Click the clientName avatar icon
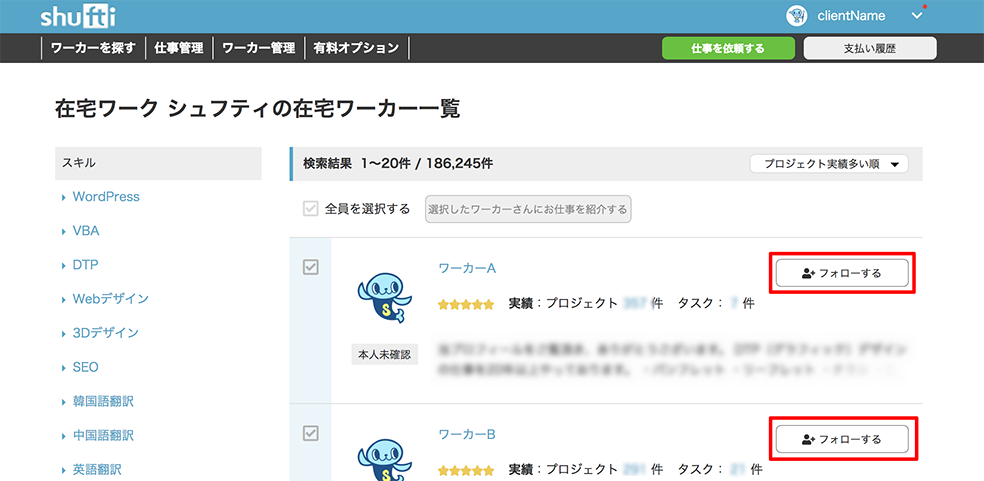The height and width of the screenshot is (481, 984). click(796, 16)
